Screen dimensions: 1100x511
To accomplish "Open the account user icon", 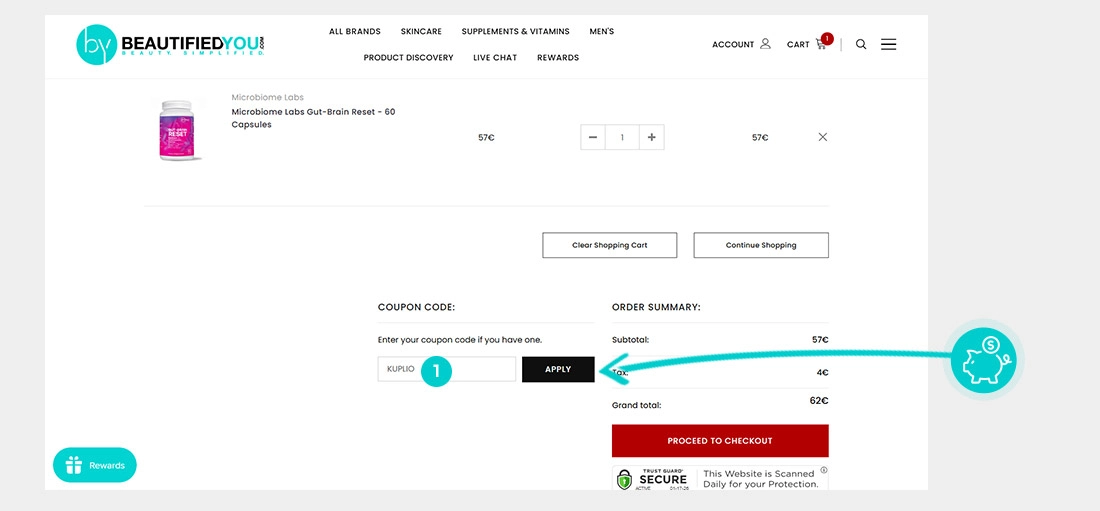I will pyautogui.click(x=765, y=44).
